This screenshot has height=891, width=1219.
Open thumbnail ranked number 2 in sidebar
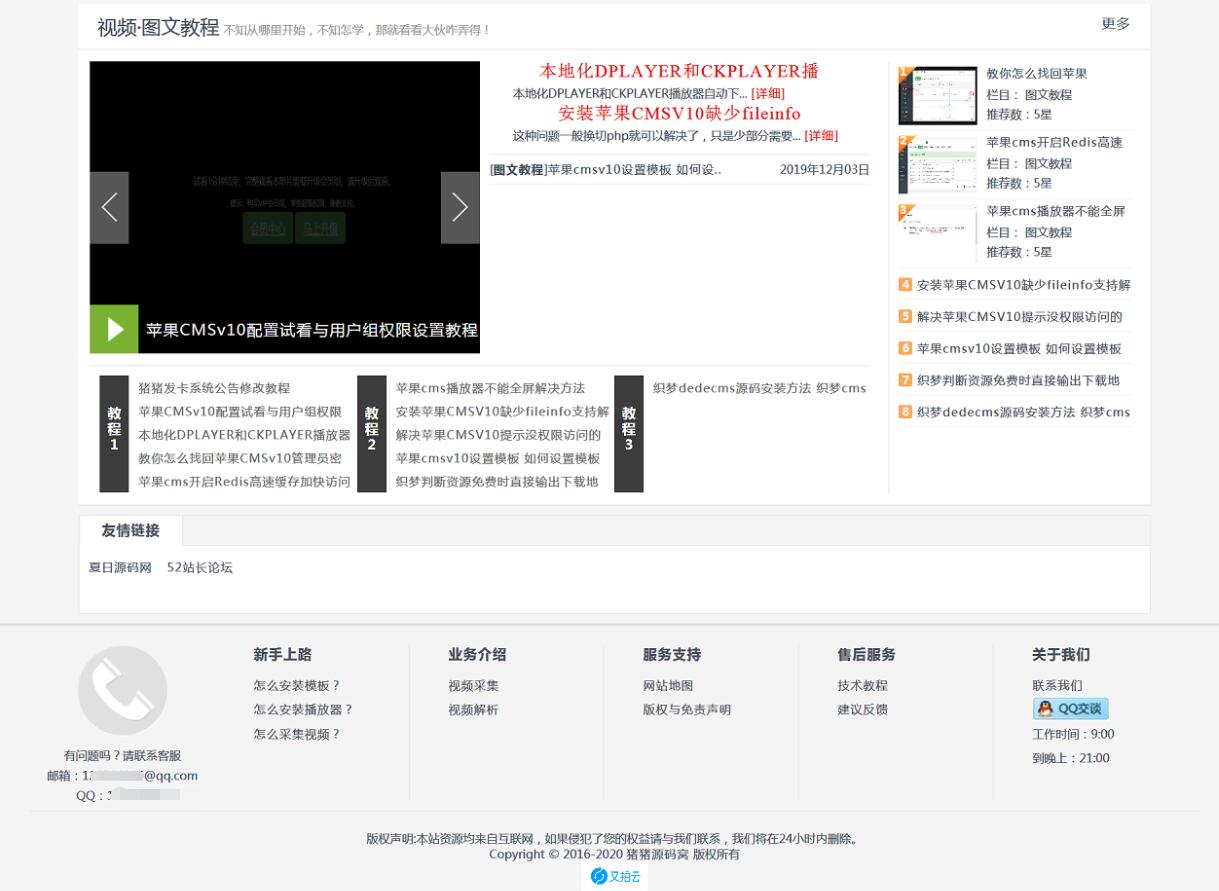point(937,164)
